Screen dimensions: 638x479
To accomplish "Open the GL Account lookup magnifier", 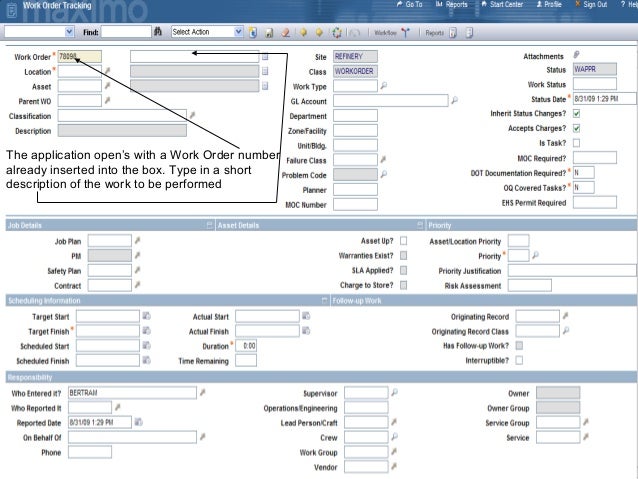I will pos(454,101).
